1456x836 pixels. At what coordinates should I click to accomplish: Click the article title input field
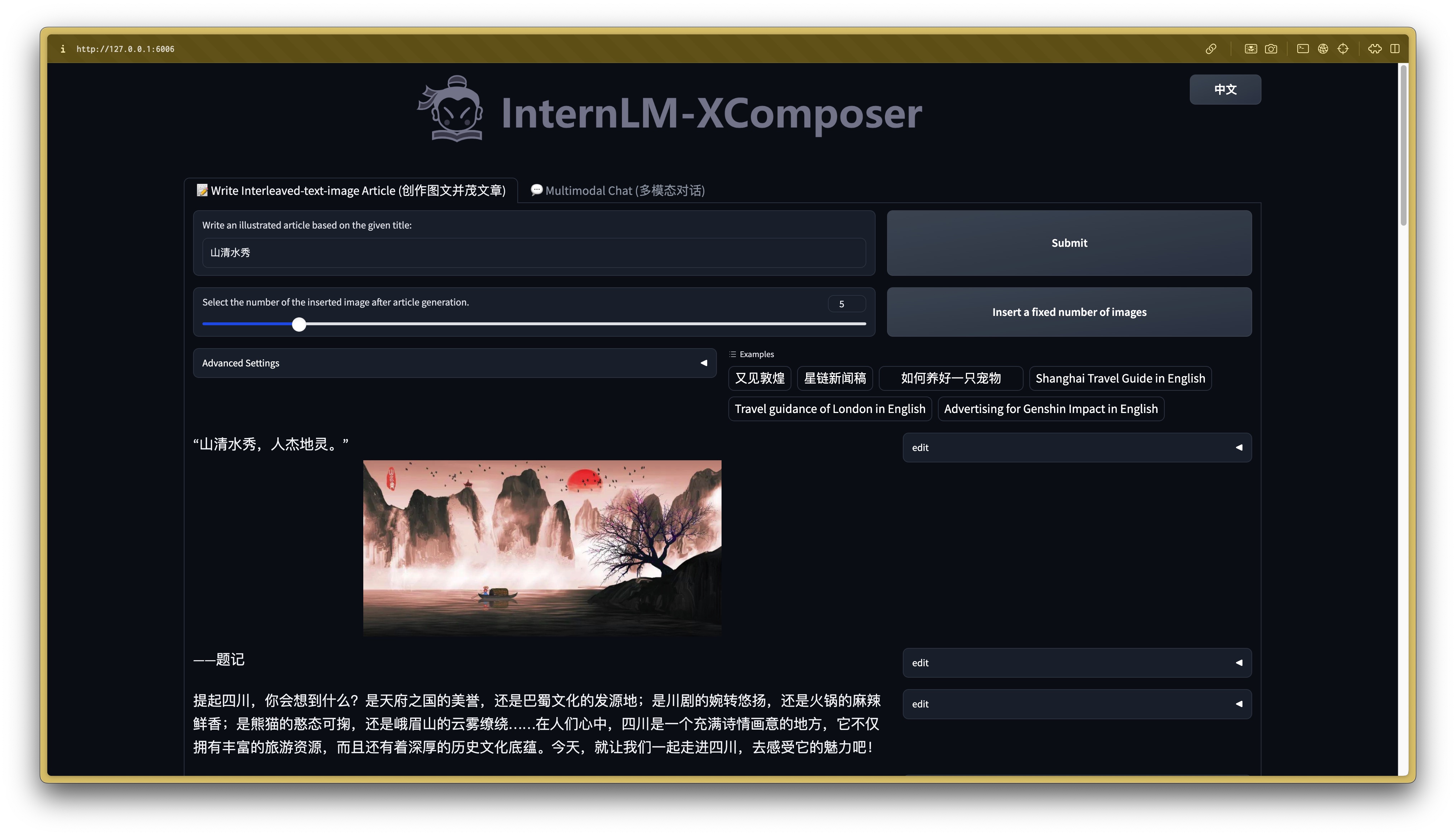coord(533,253)
